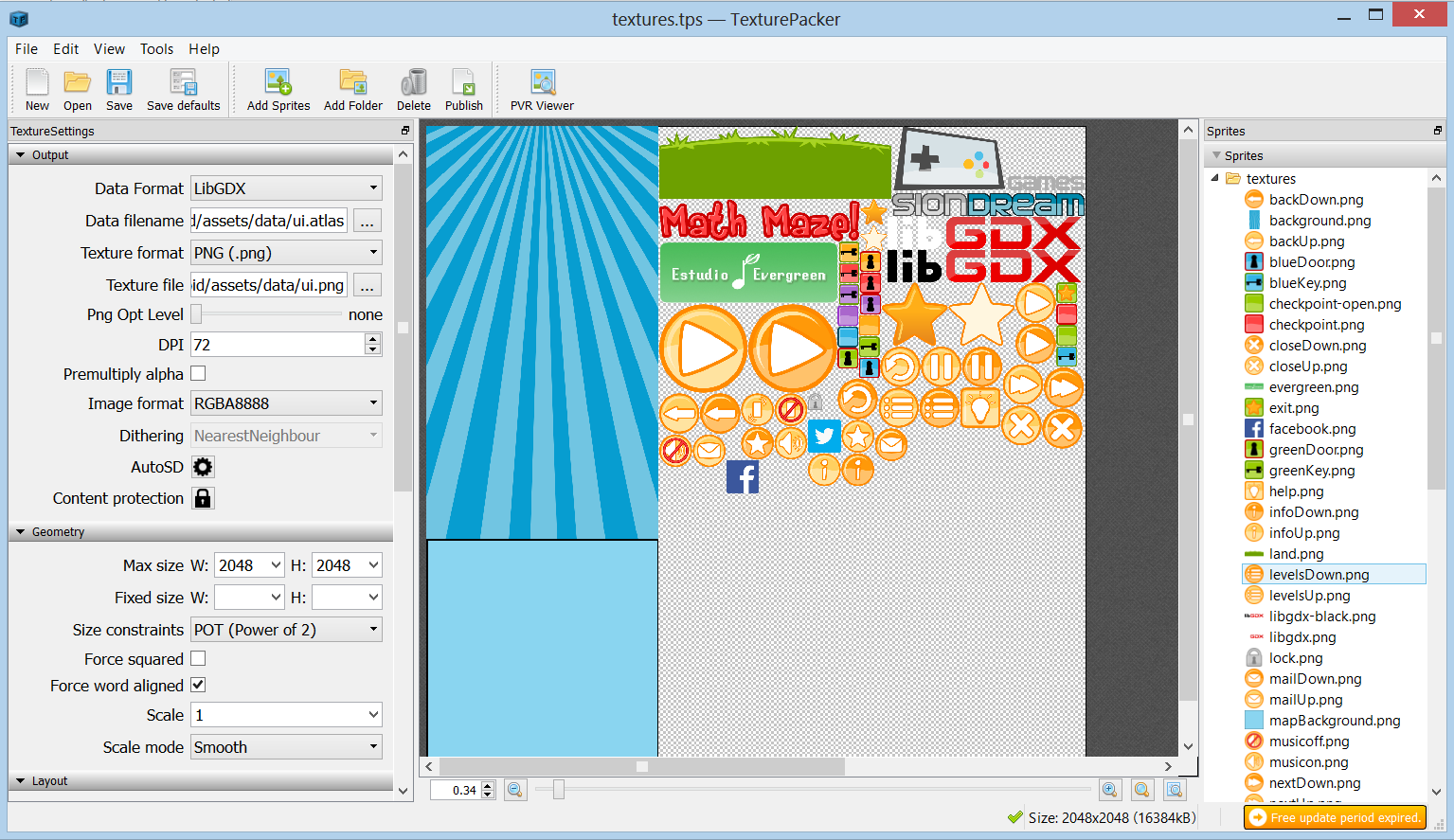Open AutoSD gear settings
The width and height of the screenshot is (1454, 840).
(203, 467)
